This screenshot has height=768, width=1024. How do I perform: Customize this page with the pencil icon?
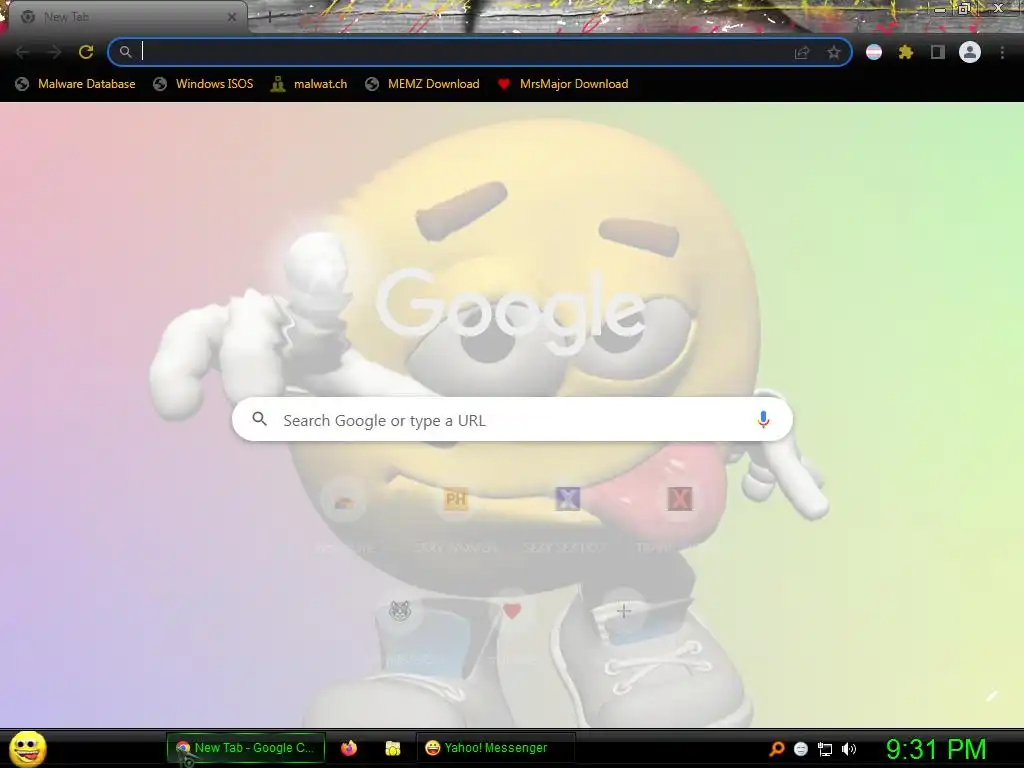pyautogui.click(x=992, y=696)
